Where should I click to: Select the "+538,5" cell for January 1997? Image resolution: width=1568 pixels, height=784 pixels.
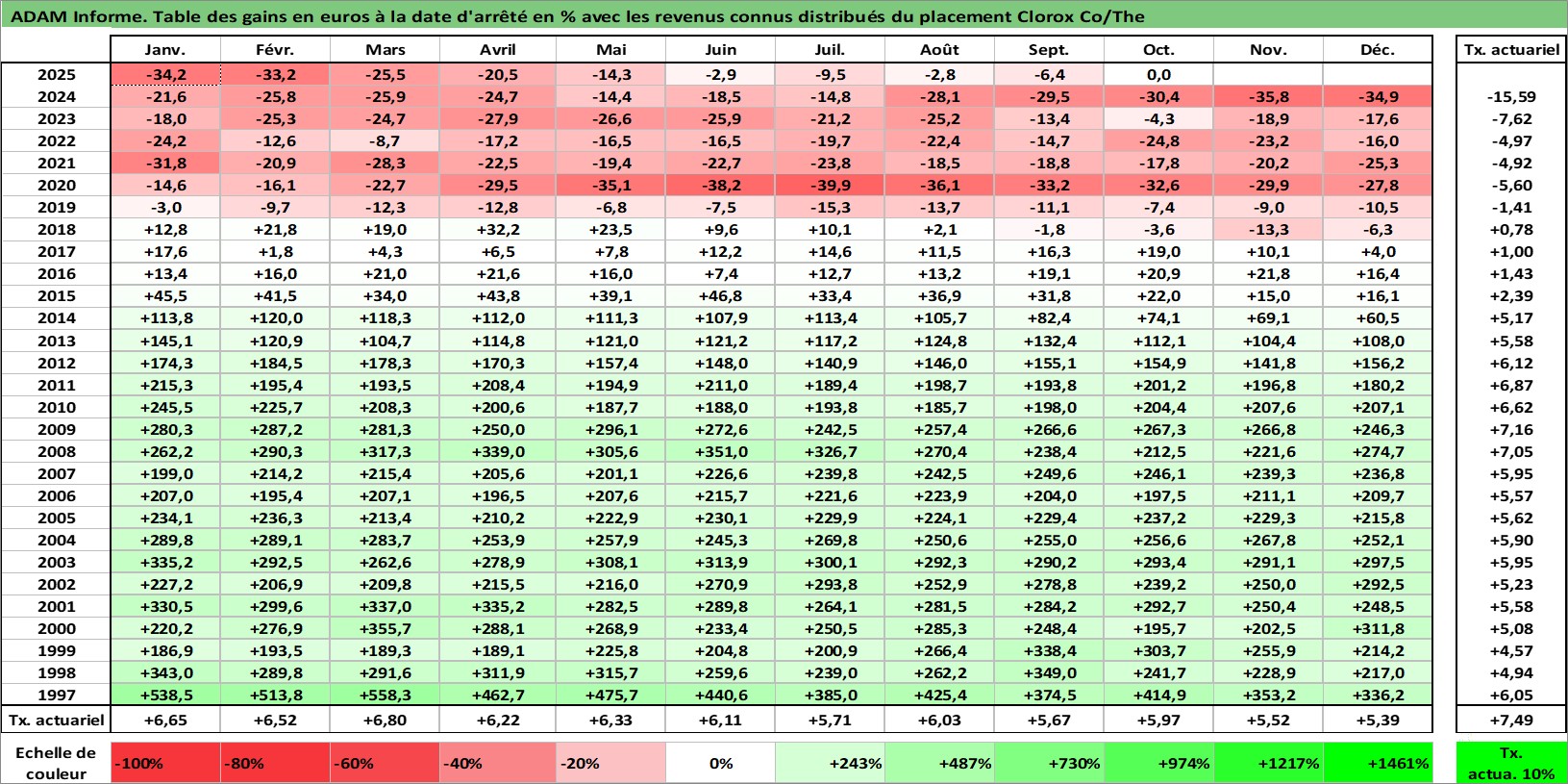click(x=165, y=695)
